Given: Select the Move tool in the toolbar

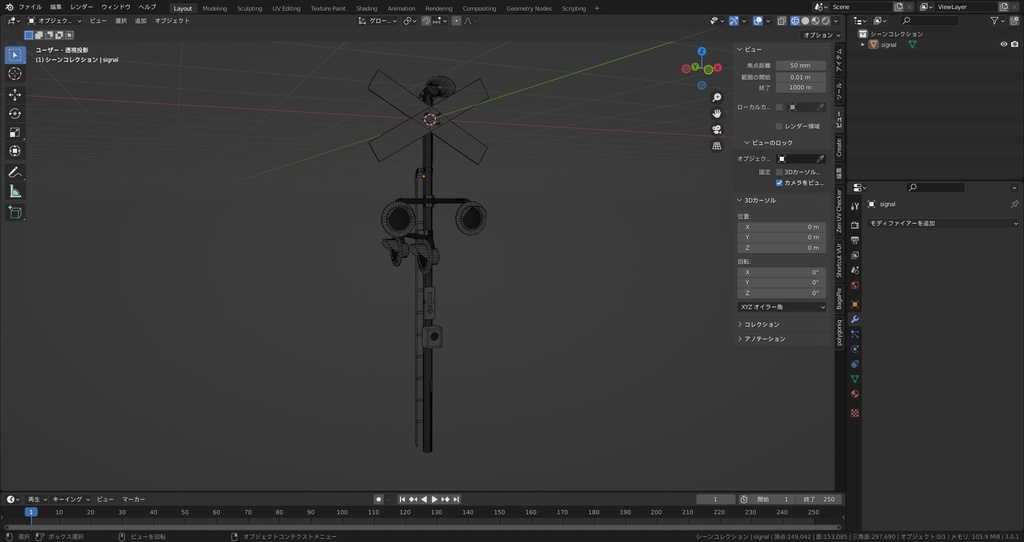Looking at the screenshot, I should click(x=15, y=94).
